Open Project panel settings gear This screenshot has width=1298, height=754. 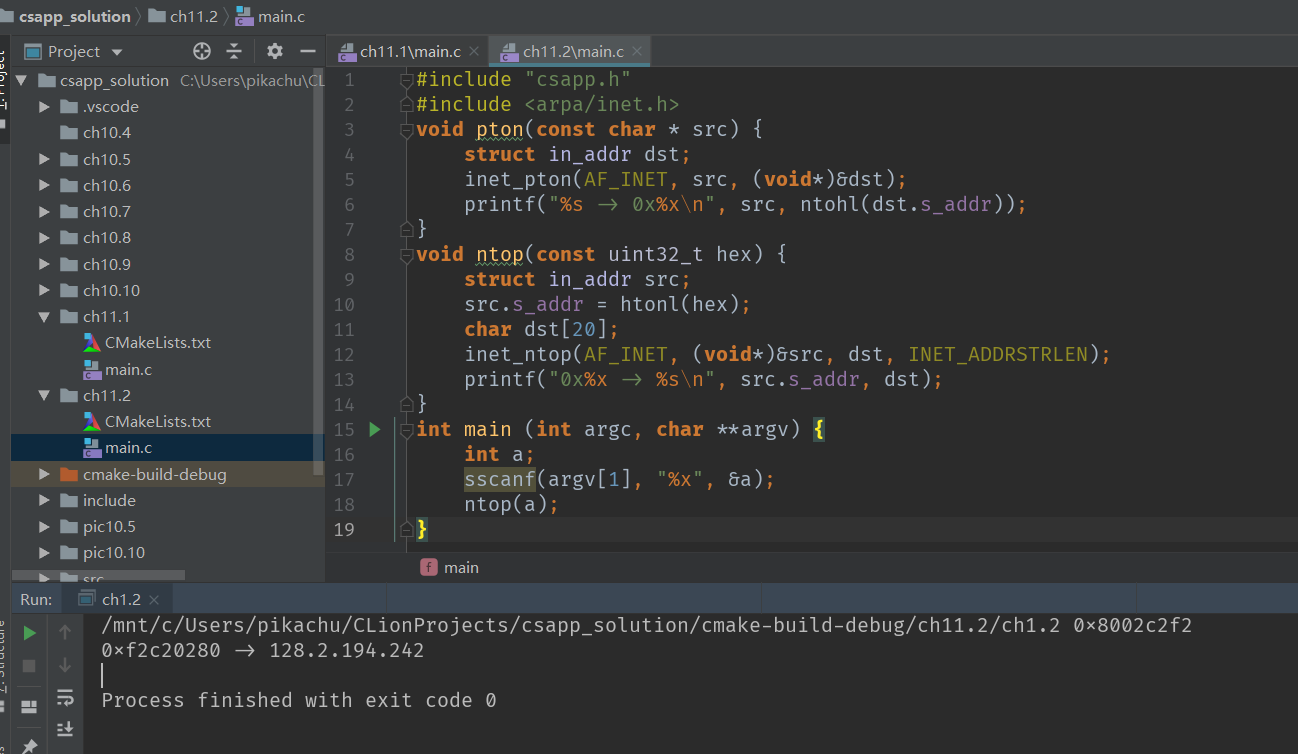coord(275,51)
